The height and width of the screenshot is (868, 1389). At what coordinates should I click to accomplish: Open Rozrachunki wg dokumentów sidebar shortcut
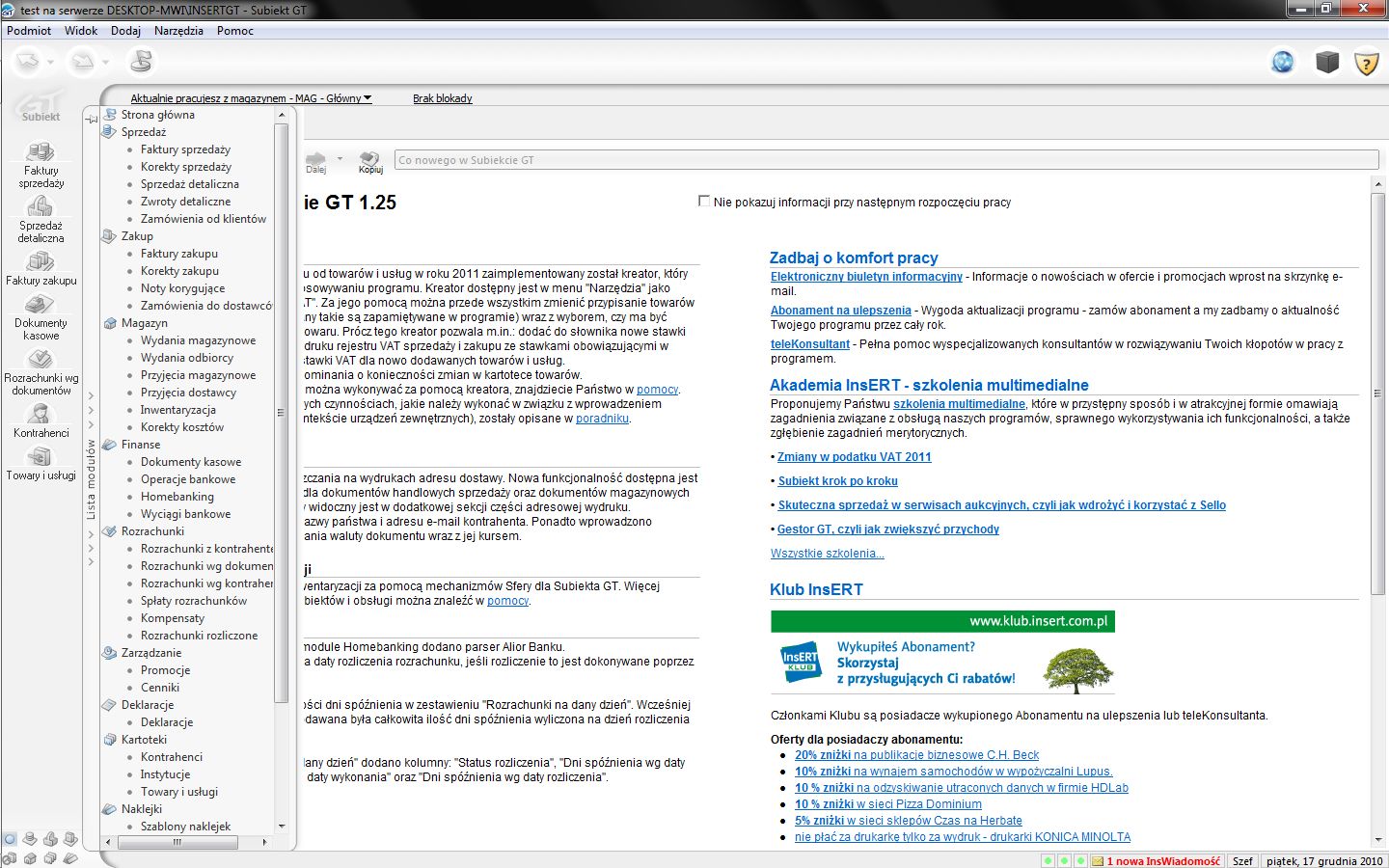click(x=41, y=372)
